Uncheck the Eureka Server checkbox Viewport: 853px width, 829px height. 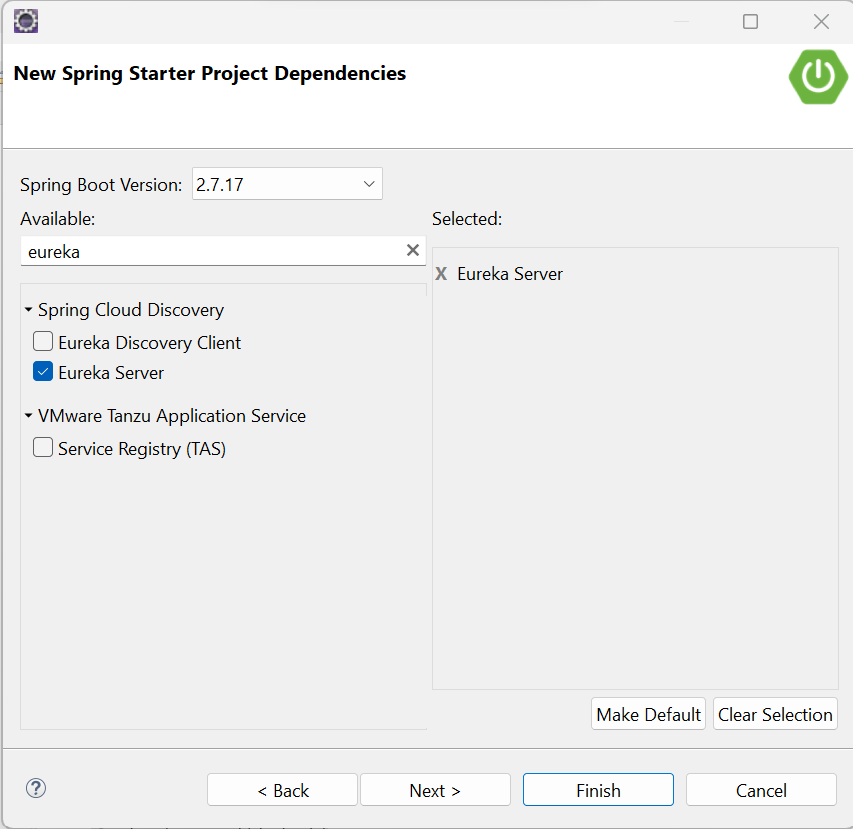coord(43,372)
